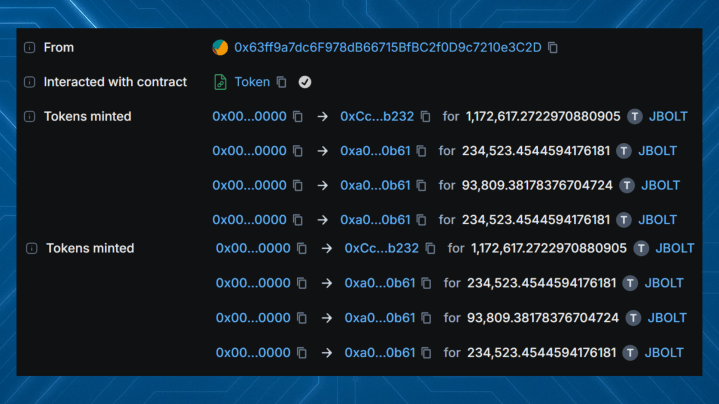The height and width of the screenshot is (404, 719).
Task: Click the T token icon in the upper 1,172,617.27 row
Action: (x=635, y=116)
